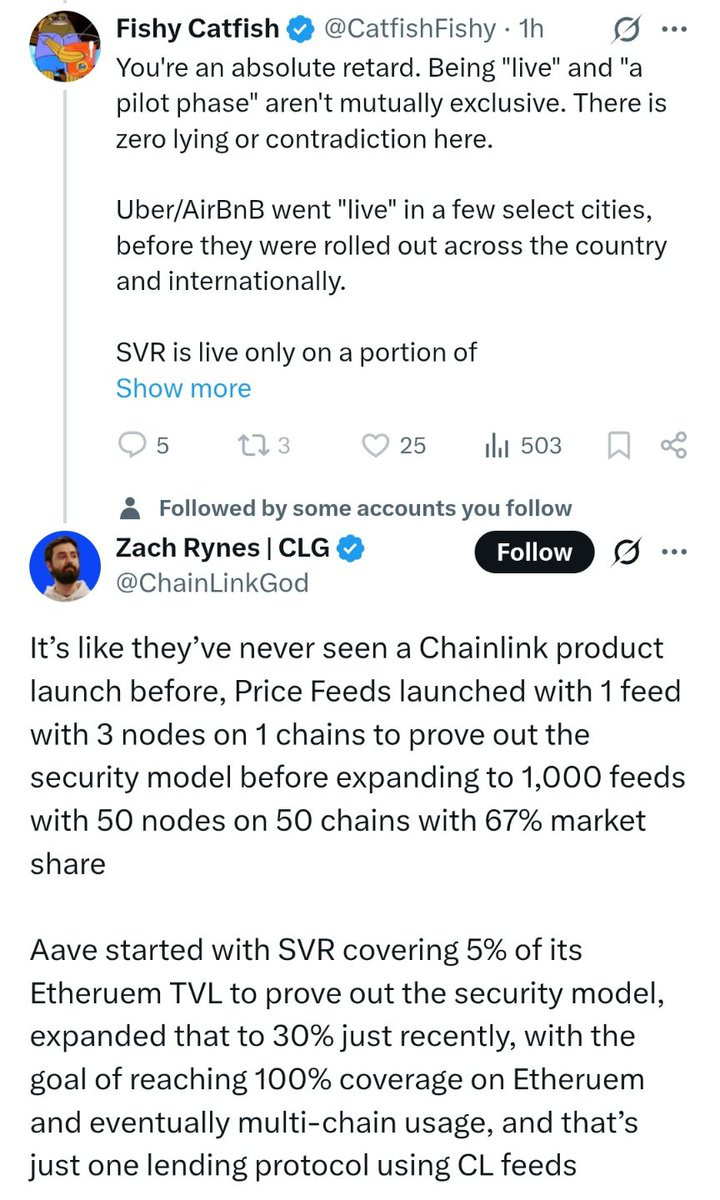720x1200 pixels.
Task: Tap Grok icon next to the Follow button
Action: pyautogui.click(x=628, y=552)
